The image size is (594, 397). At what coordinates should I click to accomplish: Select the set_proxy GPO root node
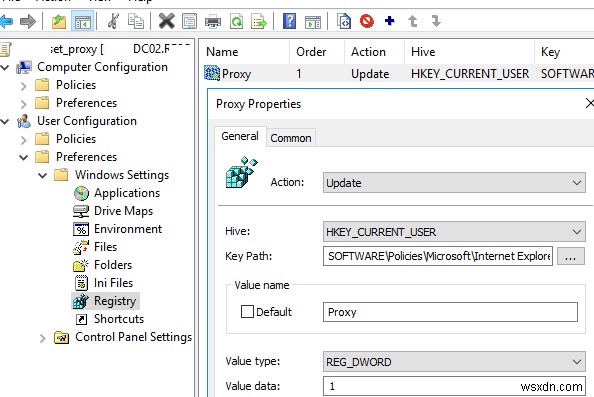[x=95, y=49]
